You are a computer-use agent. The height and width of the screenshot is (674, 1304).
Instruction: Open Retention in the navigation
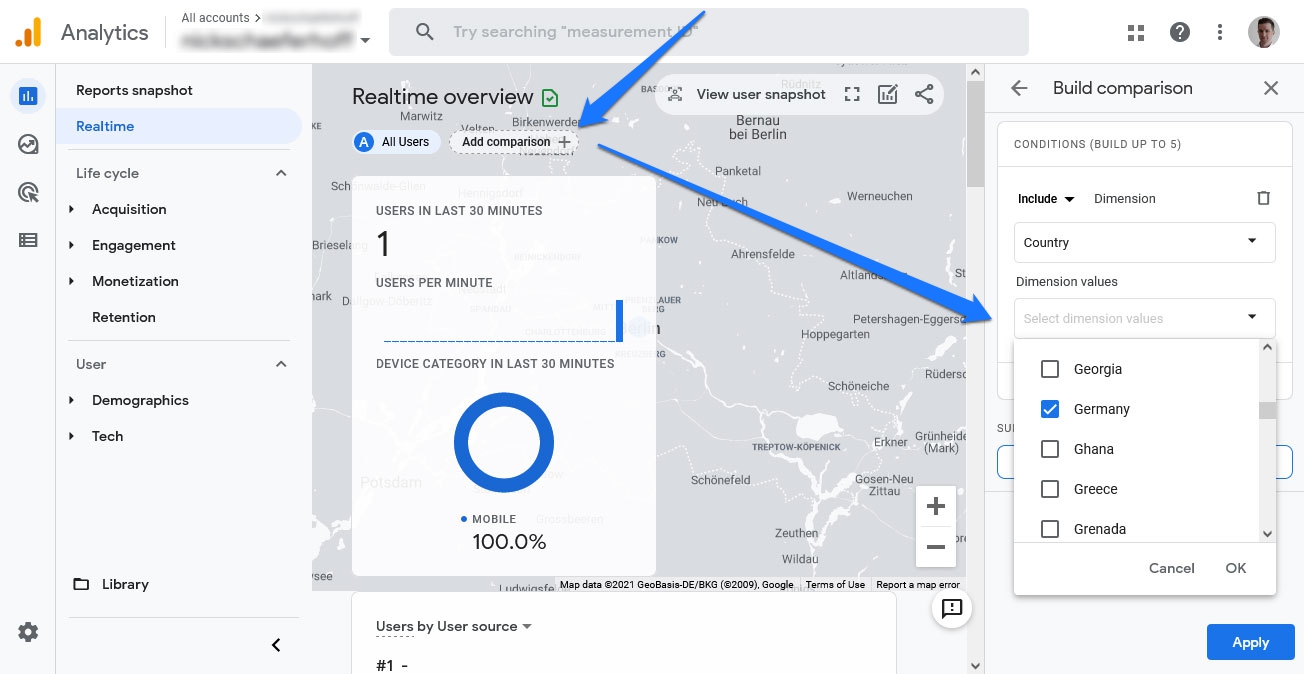coord(123,317)
